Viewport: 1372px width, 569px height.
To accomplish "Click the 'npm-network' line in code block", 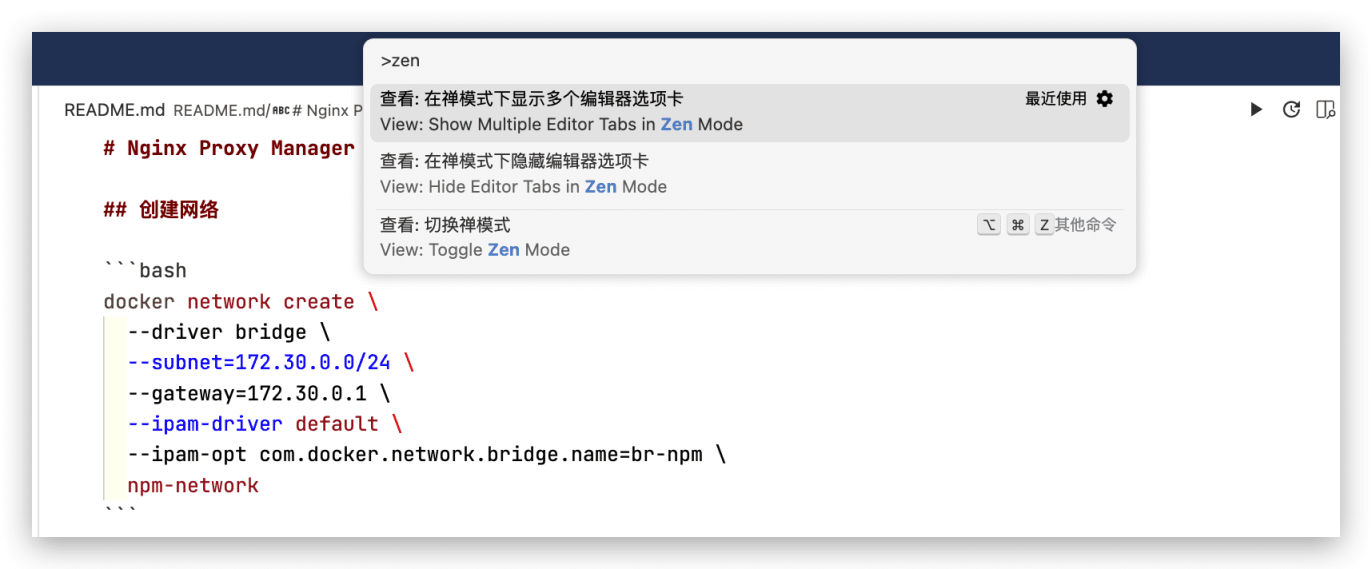I will tap(193, 486).
